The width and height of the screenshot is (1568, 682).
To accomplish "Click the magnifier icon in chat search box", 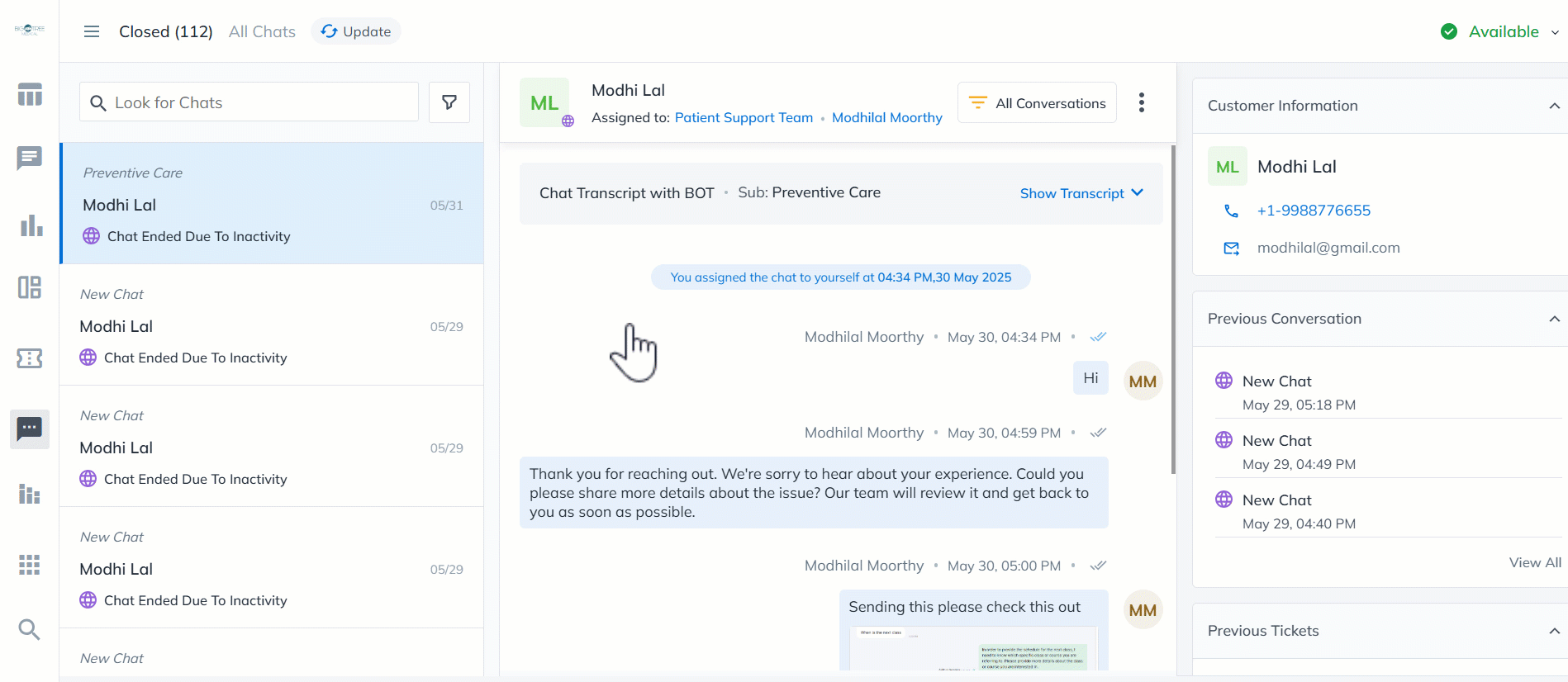I will click(98, 103).
